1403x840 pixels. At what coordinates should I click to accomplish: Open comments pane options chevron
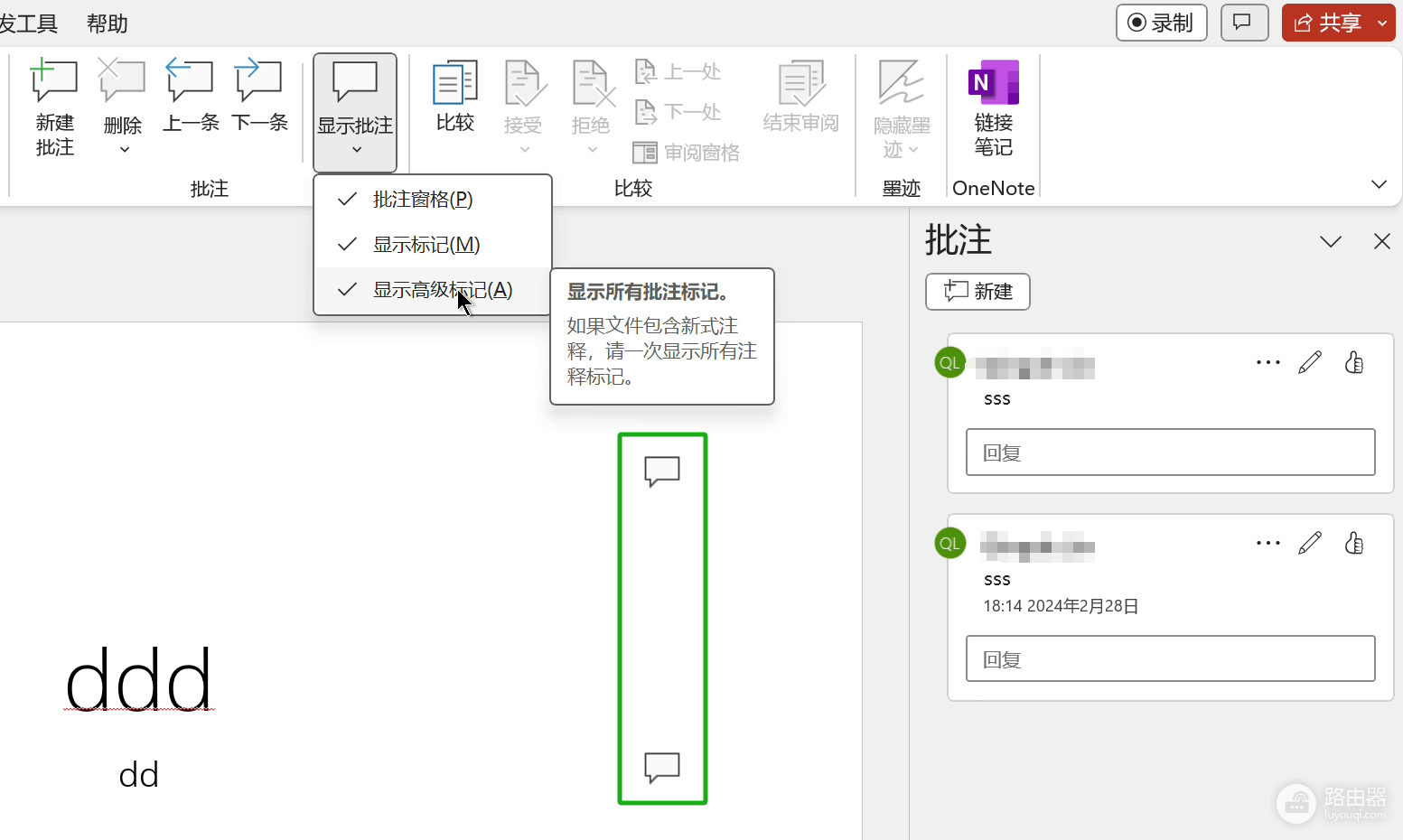click(1330, 241)
